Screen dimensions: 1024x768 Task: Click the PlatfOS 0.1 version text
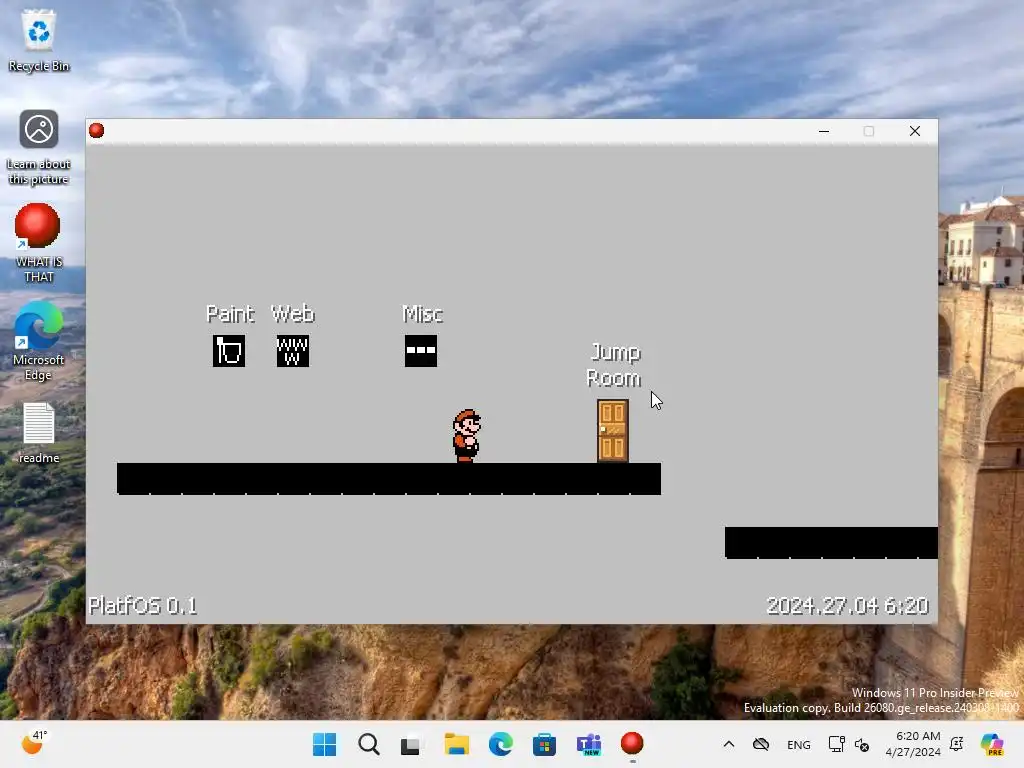[x=143, y=606]
